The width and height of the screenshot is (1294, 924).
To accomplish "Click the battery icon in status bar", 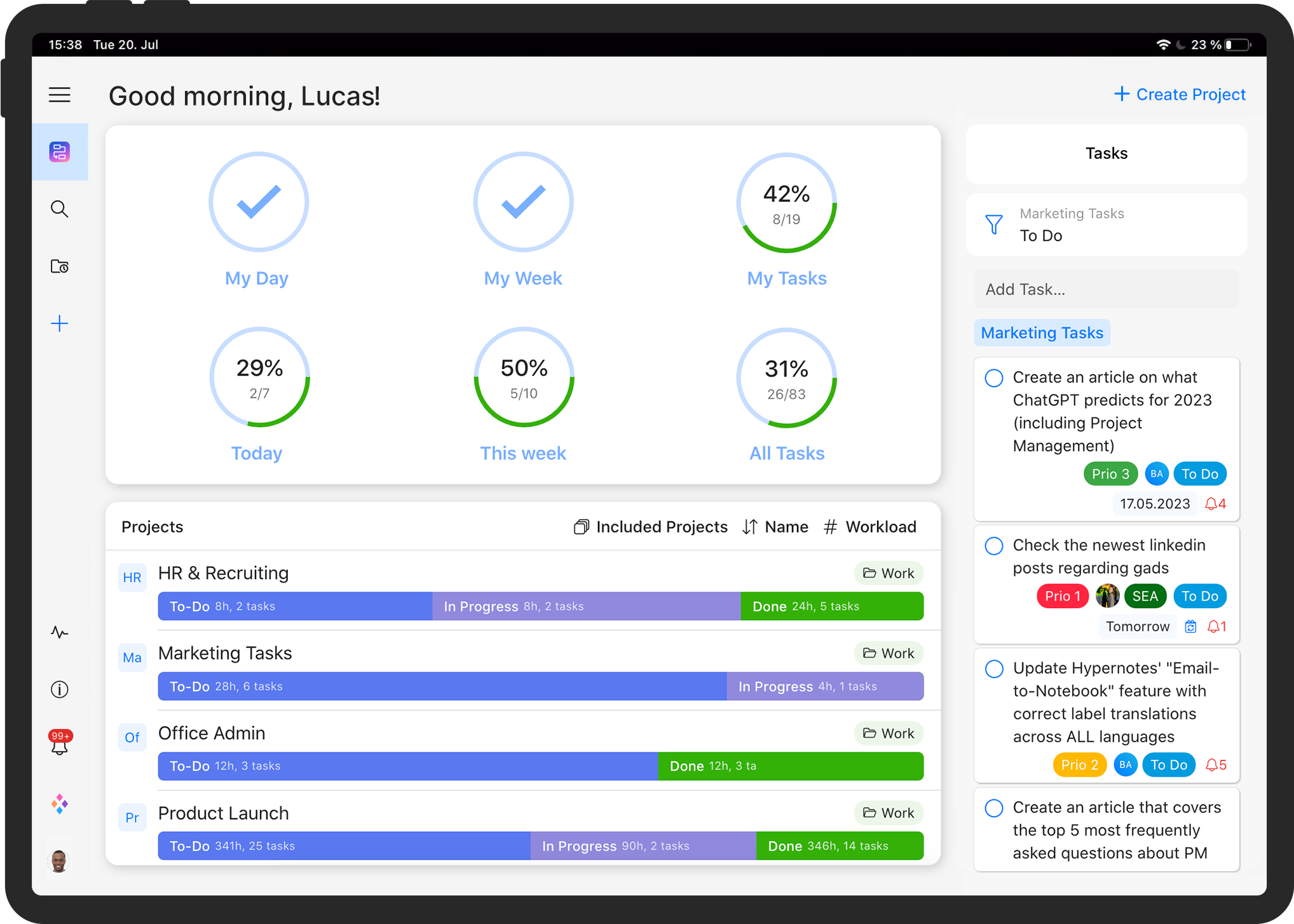I will (1238, 44).
